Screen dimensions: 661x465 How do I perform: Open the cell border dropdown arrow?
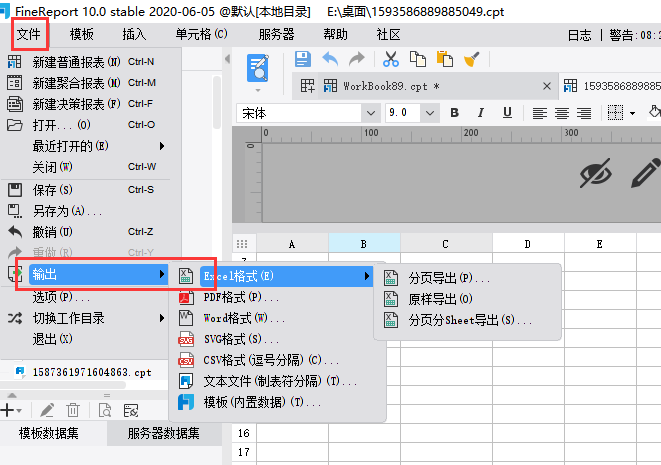pos(632,113)
